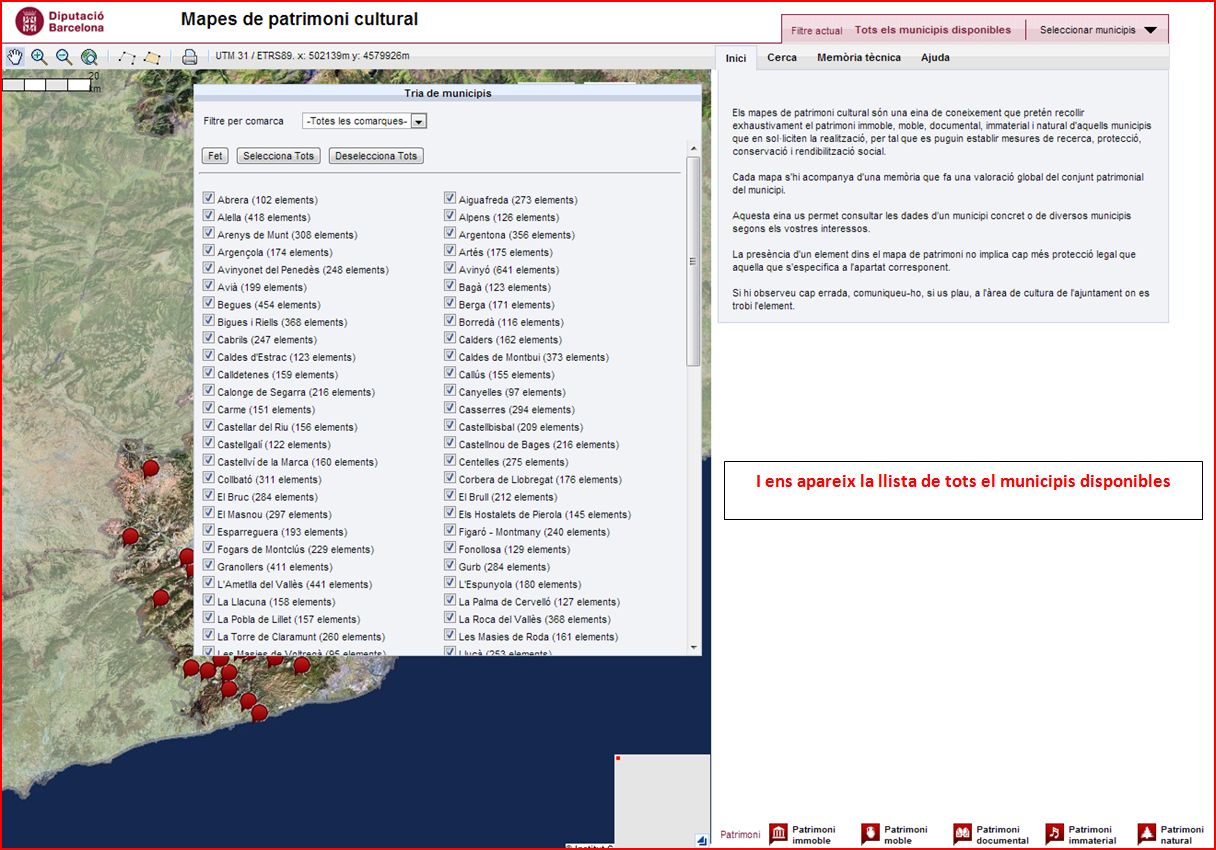Toggle the Aiguafreda checkbox
This screenshot has width=1216, height=850.
(450, 199)
